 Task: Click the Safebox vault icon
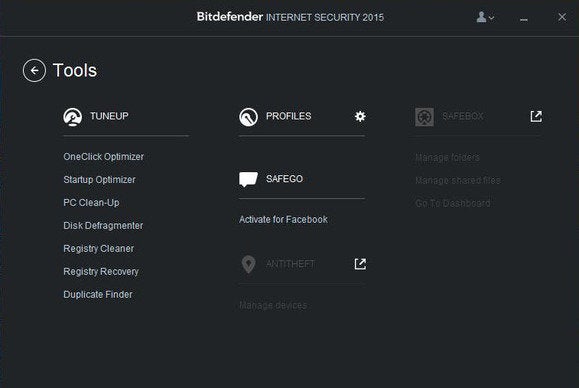[424, 117]
